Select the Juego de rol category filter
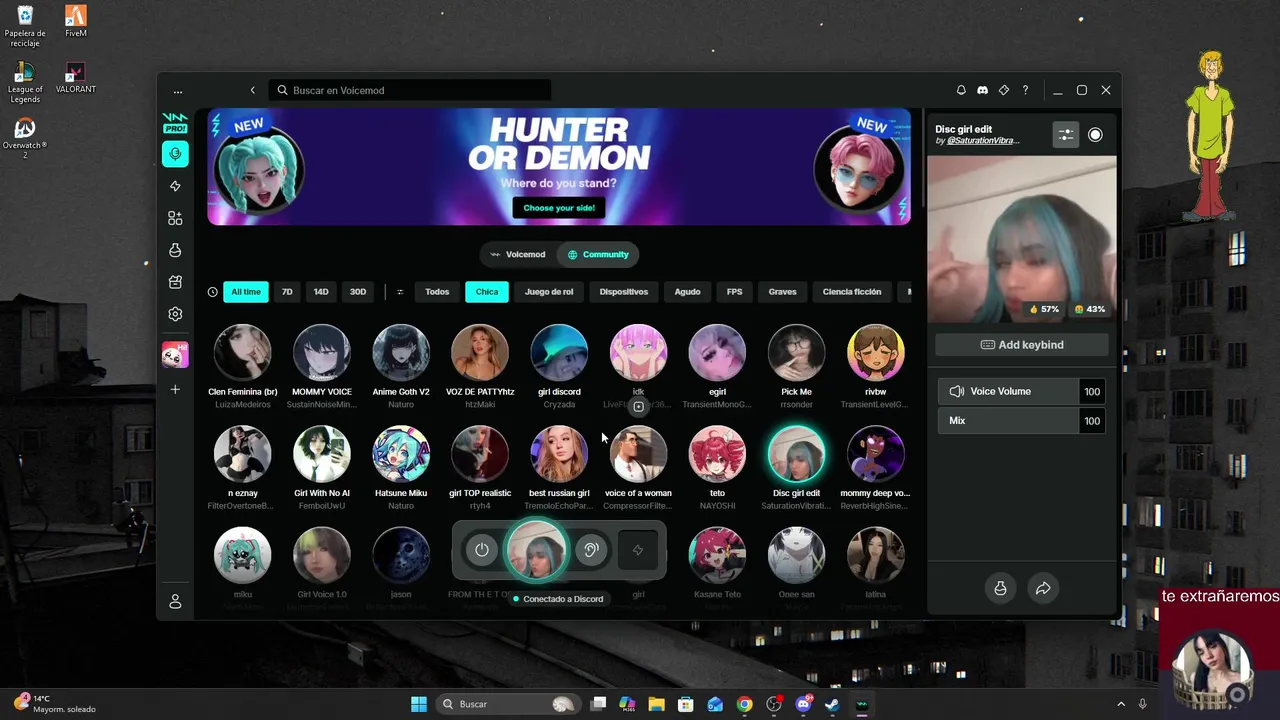 [549, 292]
